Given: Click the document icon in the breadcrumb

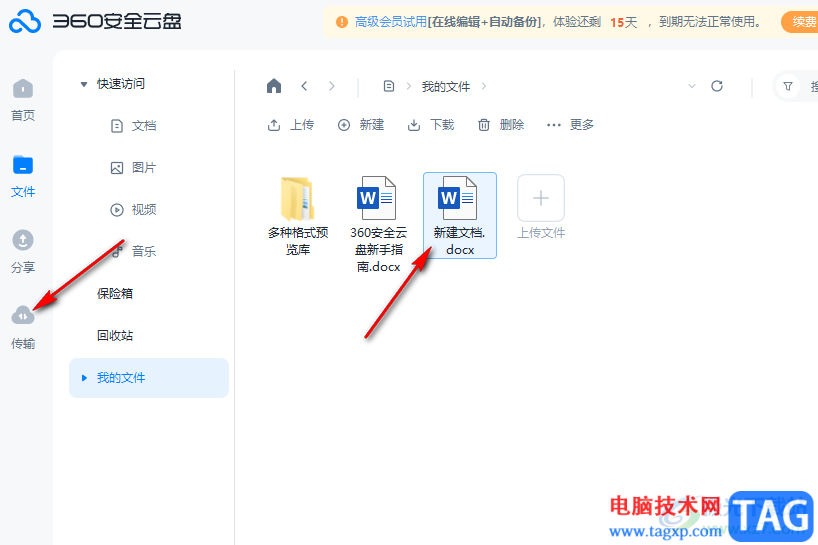Looking at the screenshot, I should point(389,86).
